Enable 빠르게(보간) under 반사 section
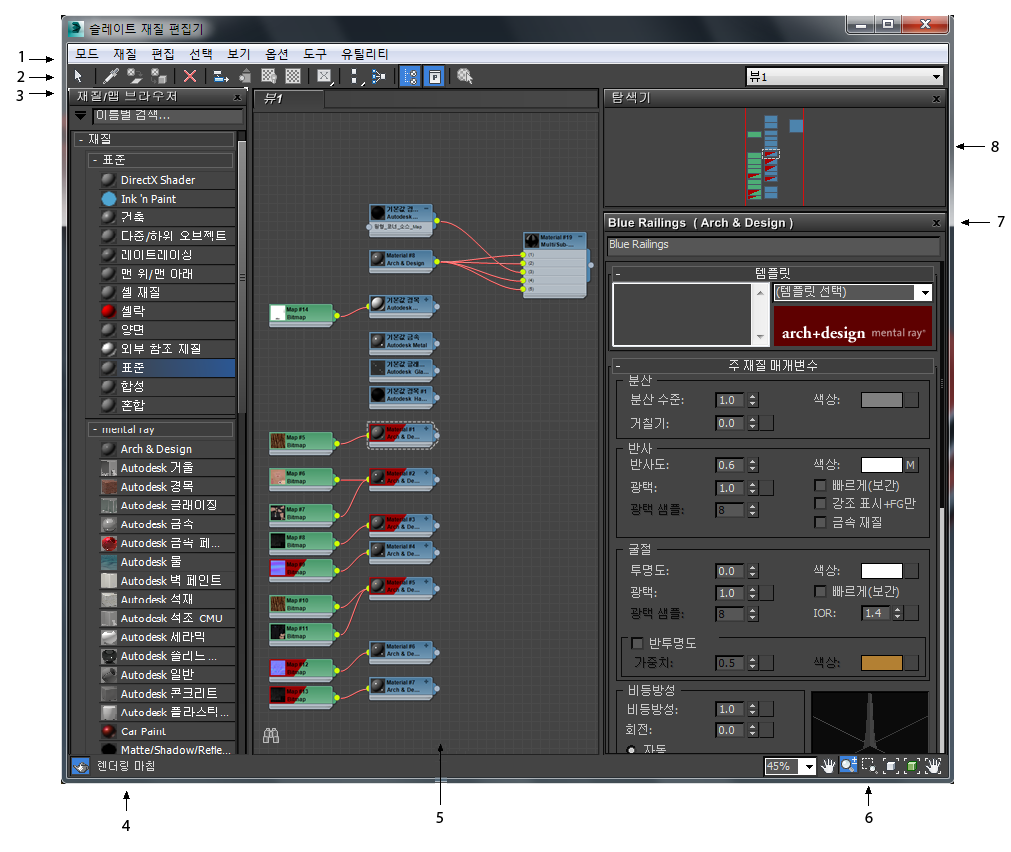The width and height of the screenshot is (1011, 852). [x=820, y=485]
